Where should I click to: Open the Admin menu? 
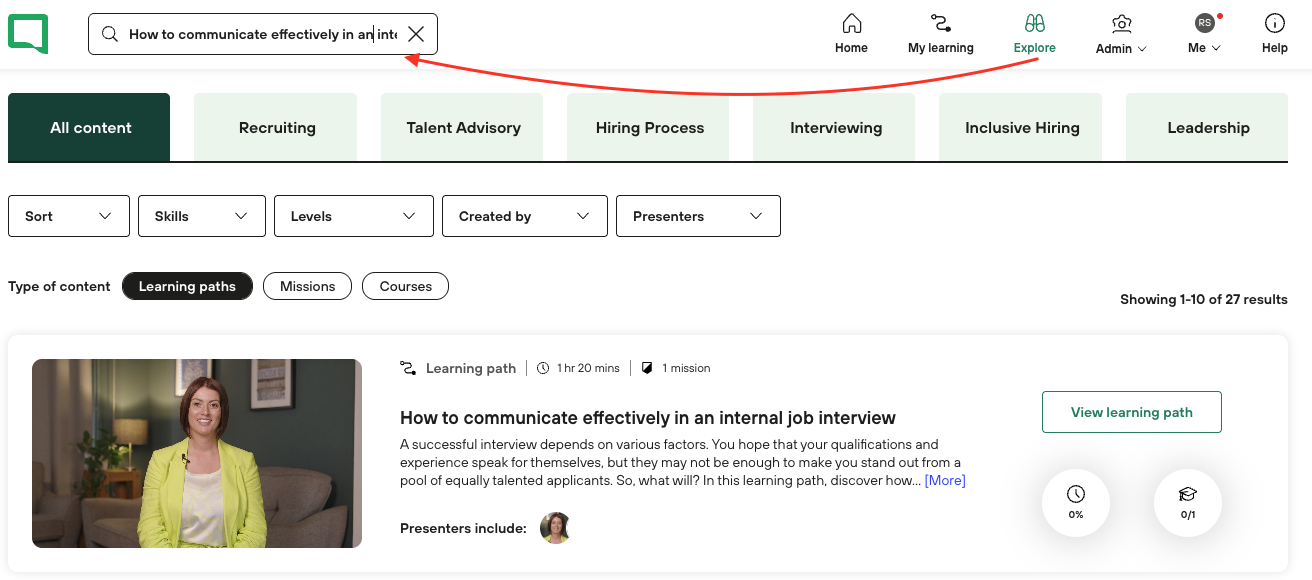1120,34
